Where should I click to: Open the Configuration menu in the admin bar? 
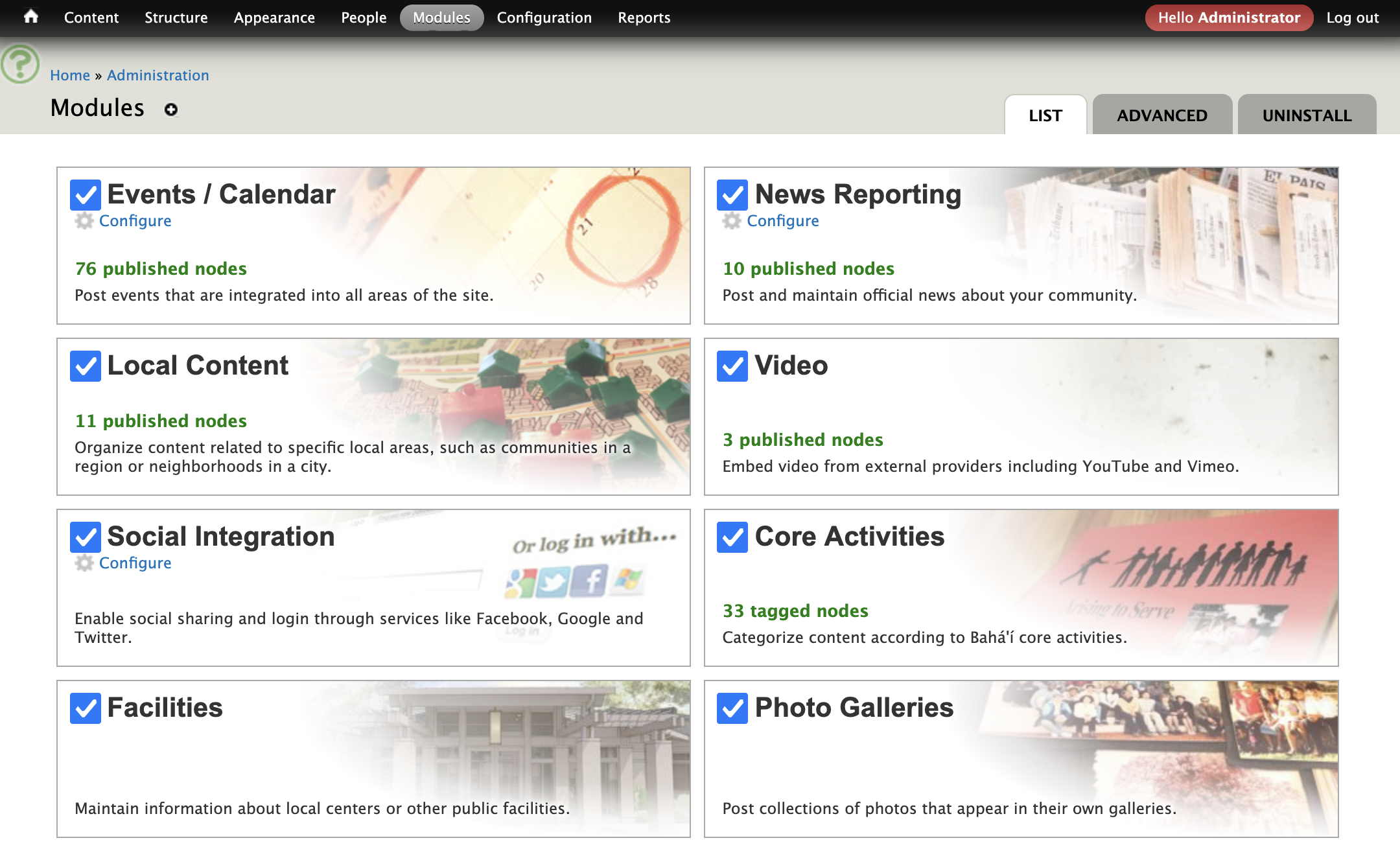(544, 17)
